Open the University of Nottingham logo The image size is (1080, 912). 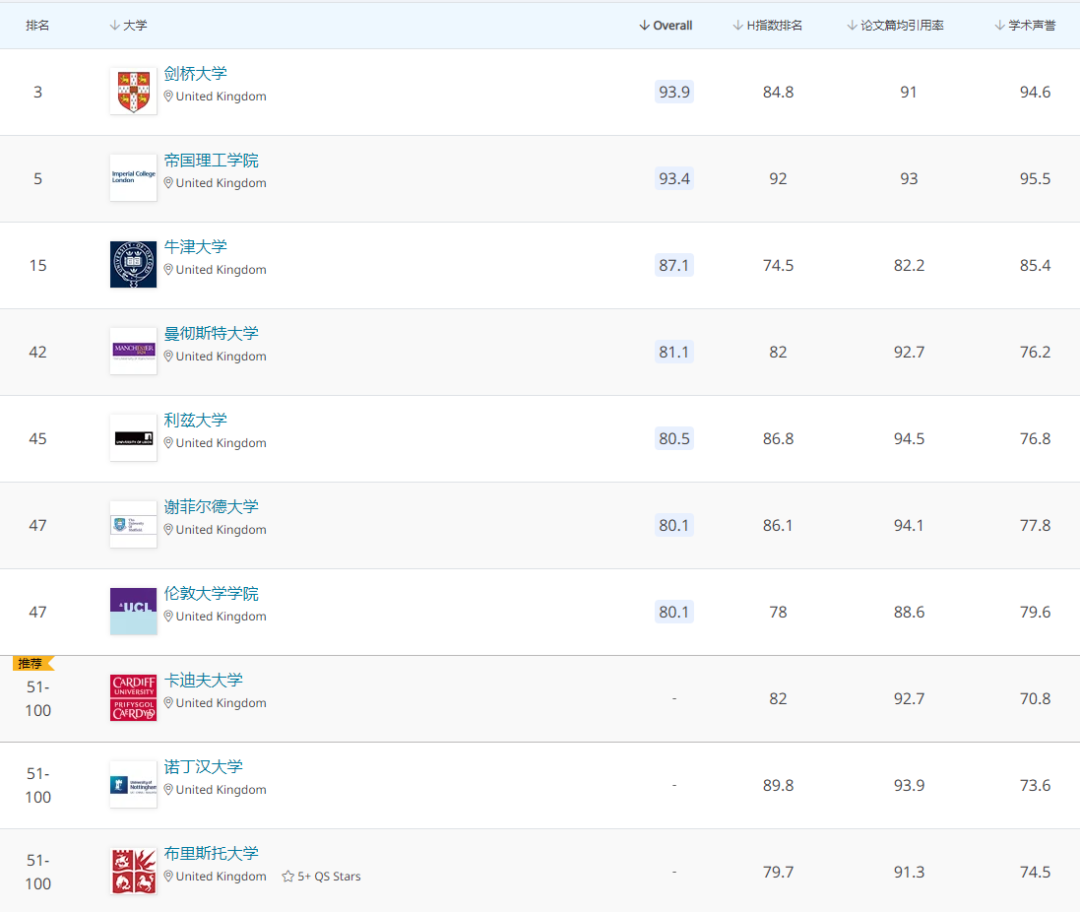[133, 785]
